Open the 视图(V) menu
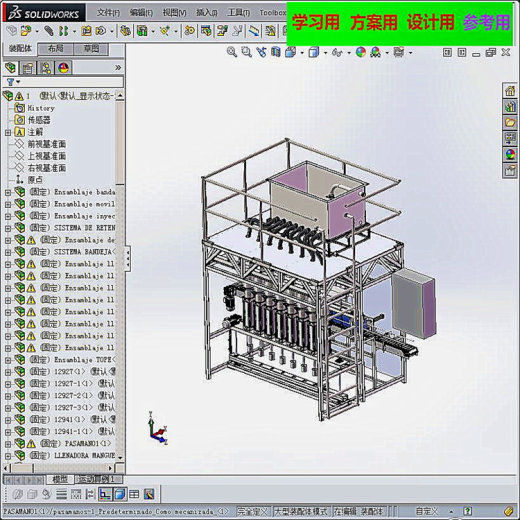520x520 pixels. tap(174, 13)
